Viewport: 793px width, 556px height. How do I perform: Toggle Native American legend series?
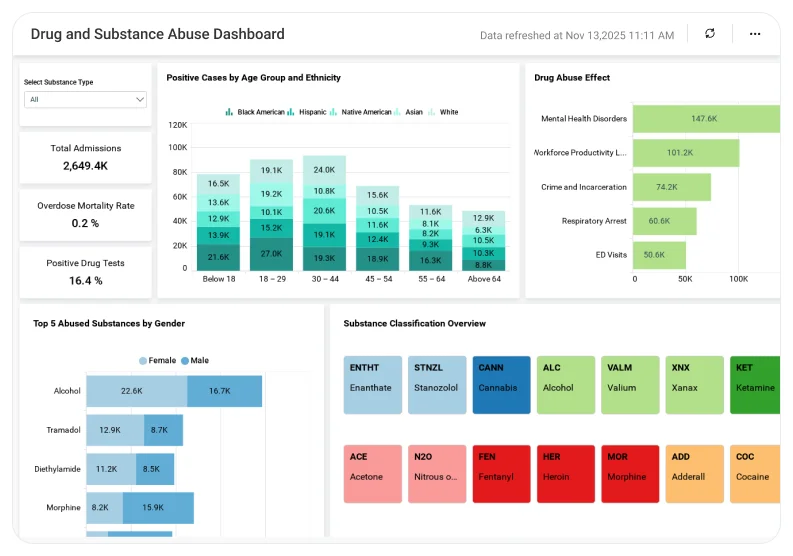tap(361, 112)
